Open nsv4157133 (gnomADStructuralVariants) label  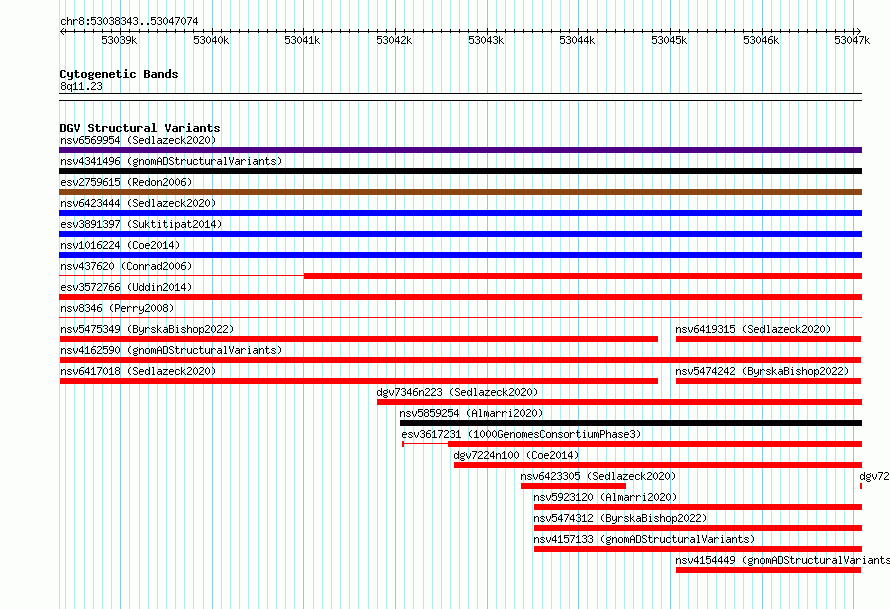(644, 539)
